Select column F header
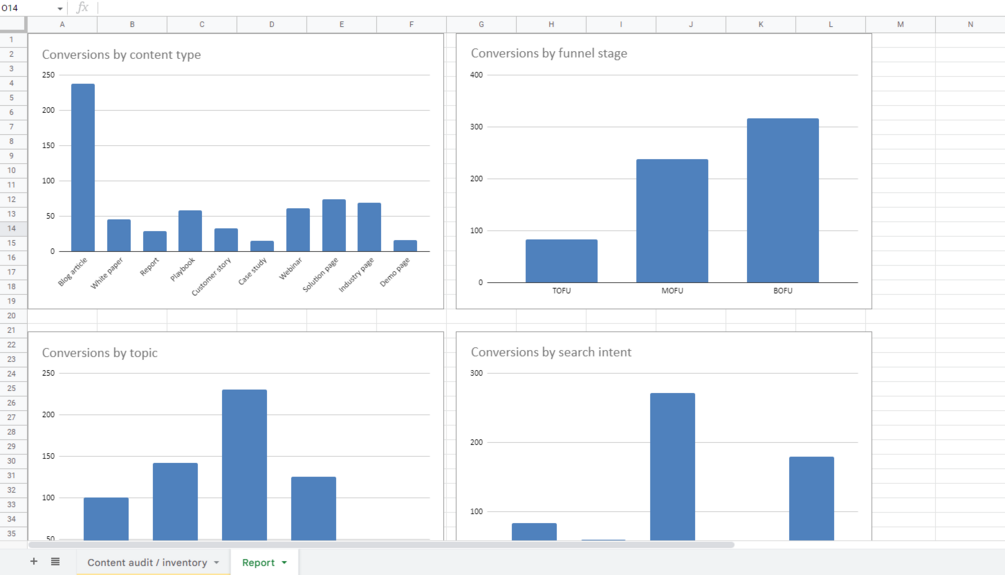 [411, 24]
